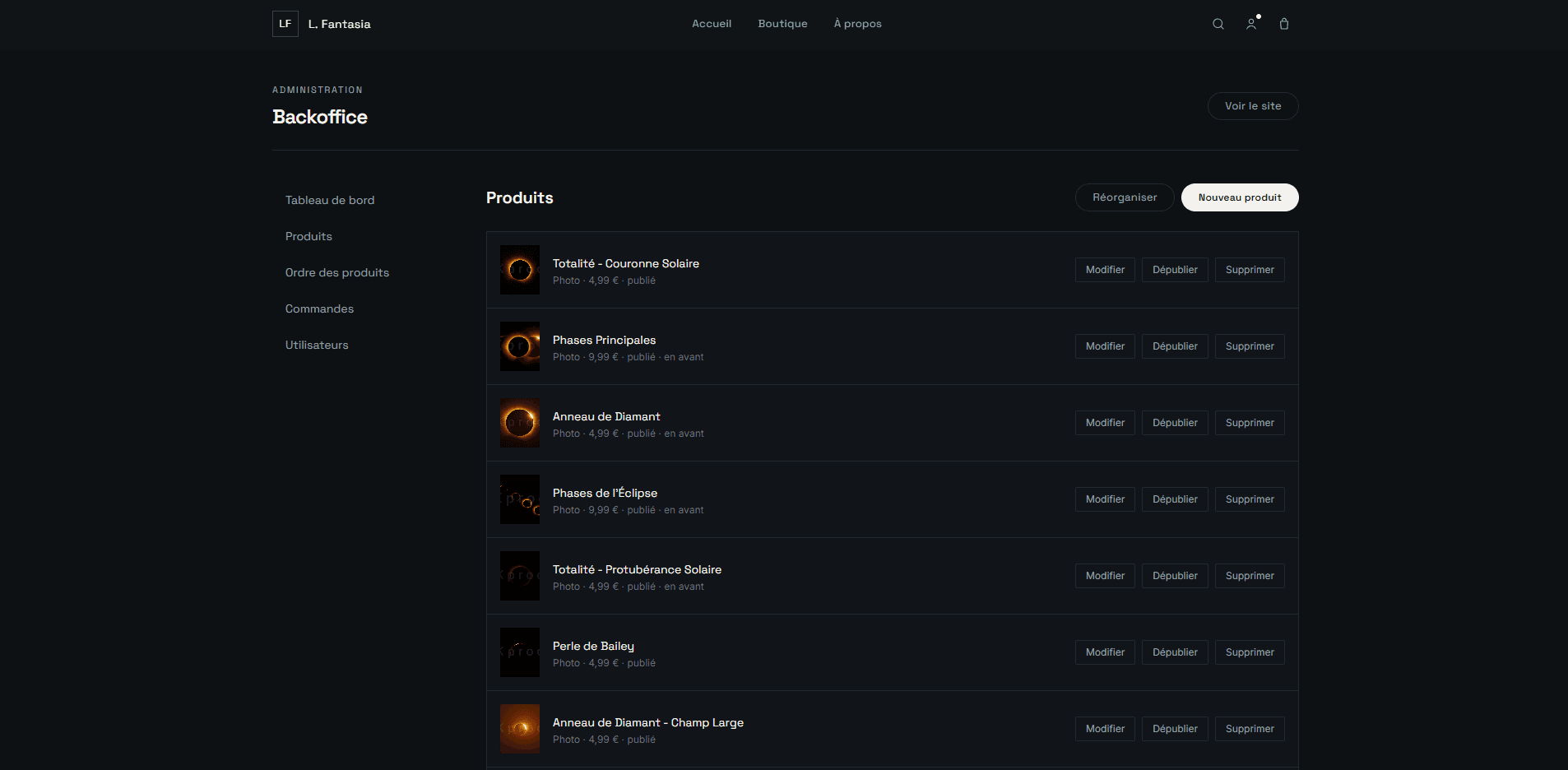Supprimer the first Anneau de Diamant product

tap(1250, 423)
